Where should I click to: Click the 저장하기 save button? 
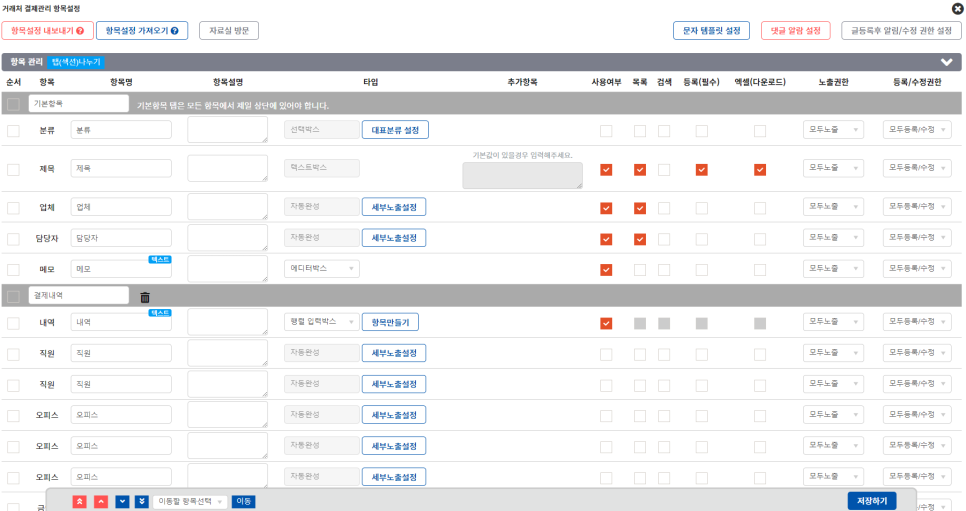pyautogui.click(x=871, y=501)
